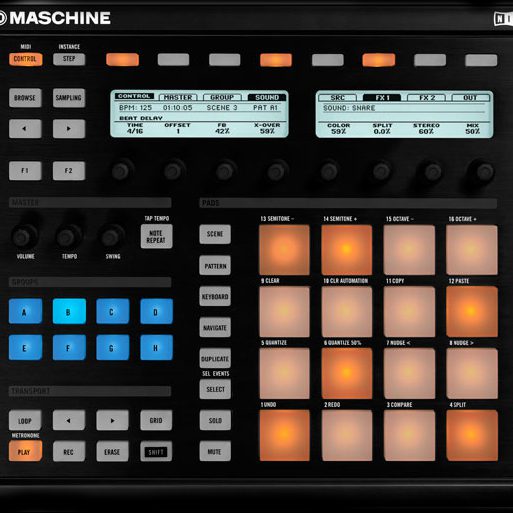Toggle the Solo button
This screenshot has height=513, width=513.
click(x=215, y=420)
